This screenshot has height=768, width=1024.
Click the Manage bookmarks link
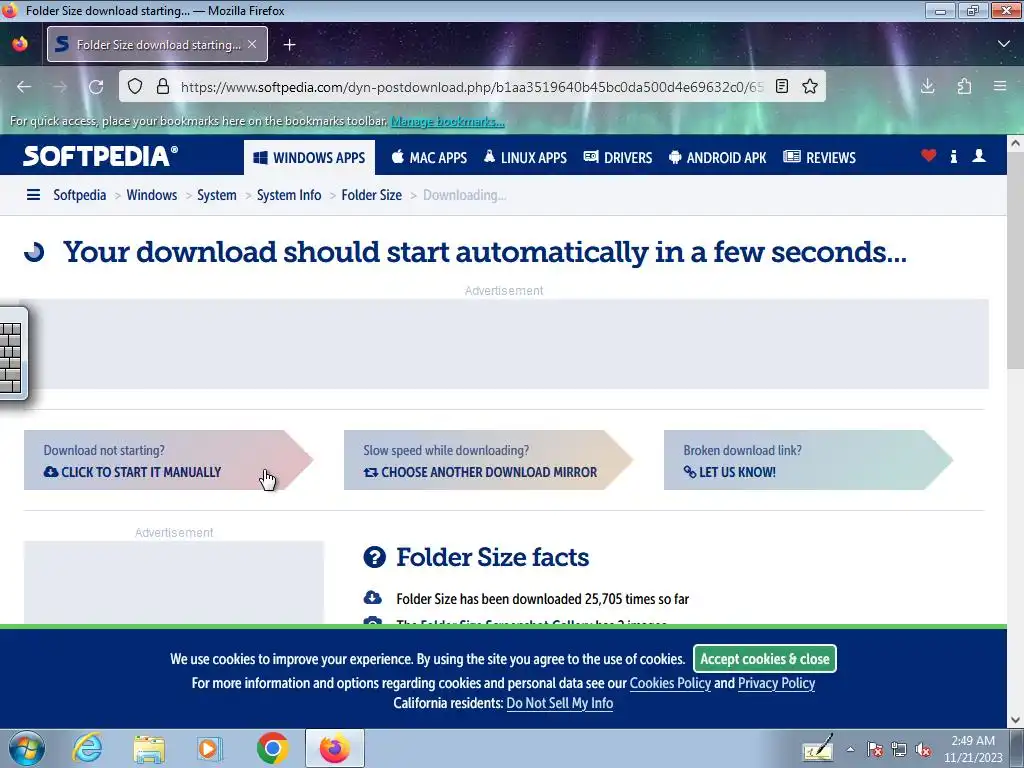pyautogui.click(x=447, y=121)
